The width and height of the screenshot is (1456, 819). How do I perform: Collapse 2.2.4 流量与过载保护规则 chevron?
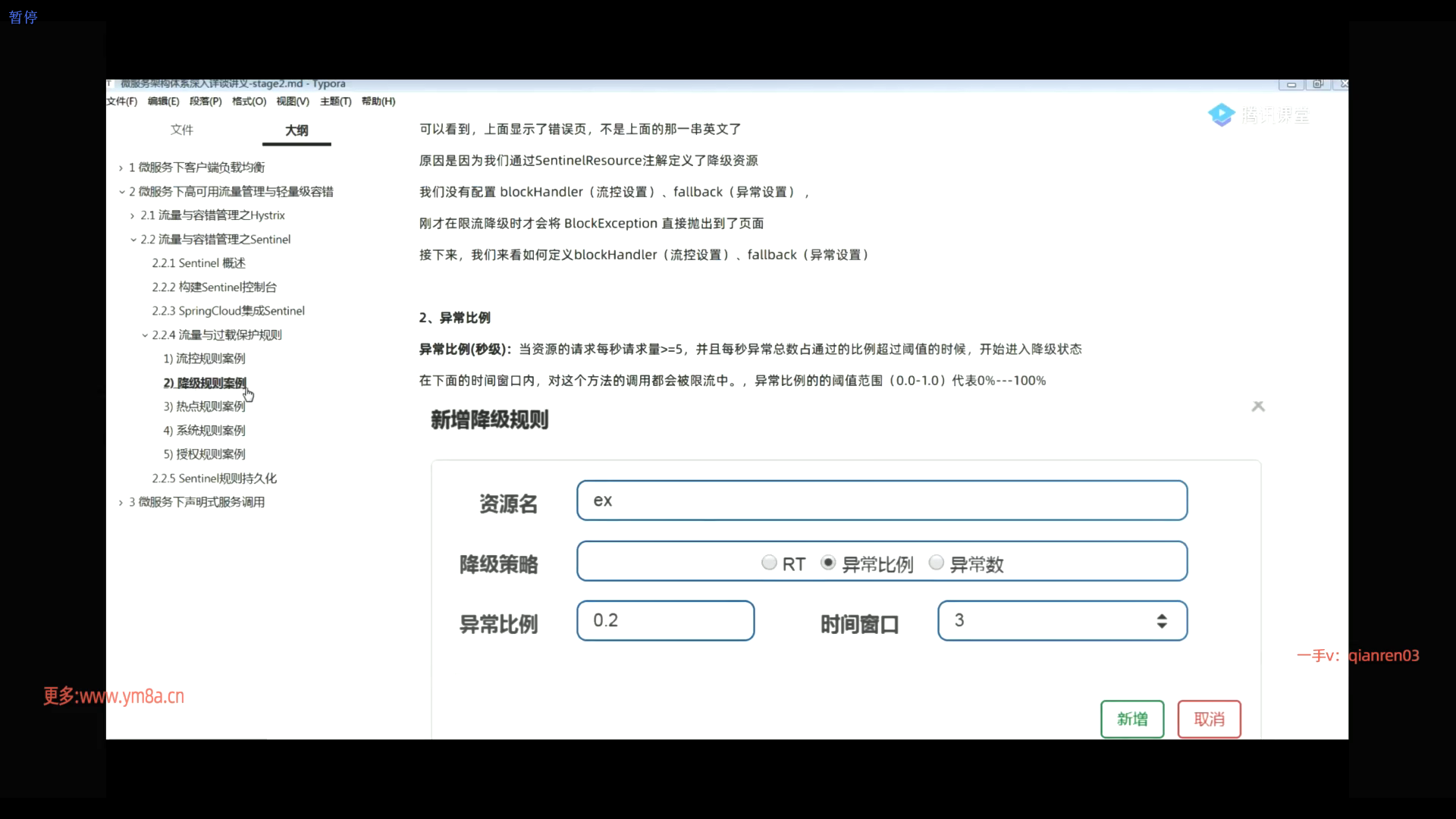tap(145, 335)
